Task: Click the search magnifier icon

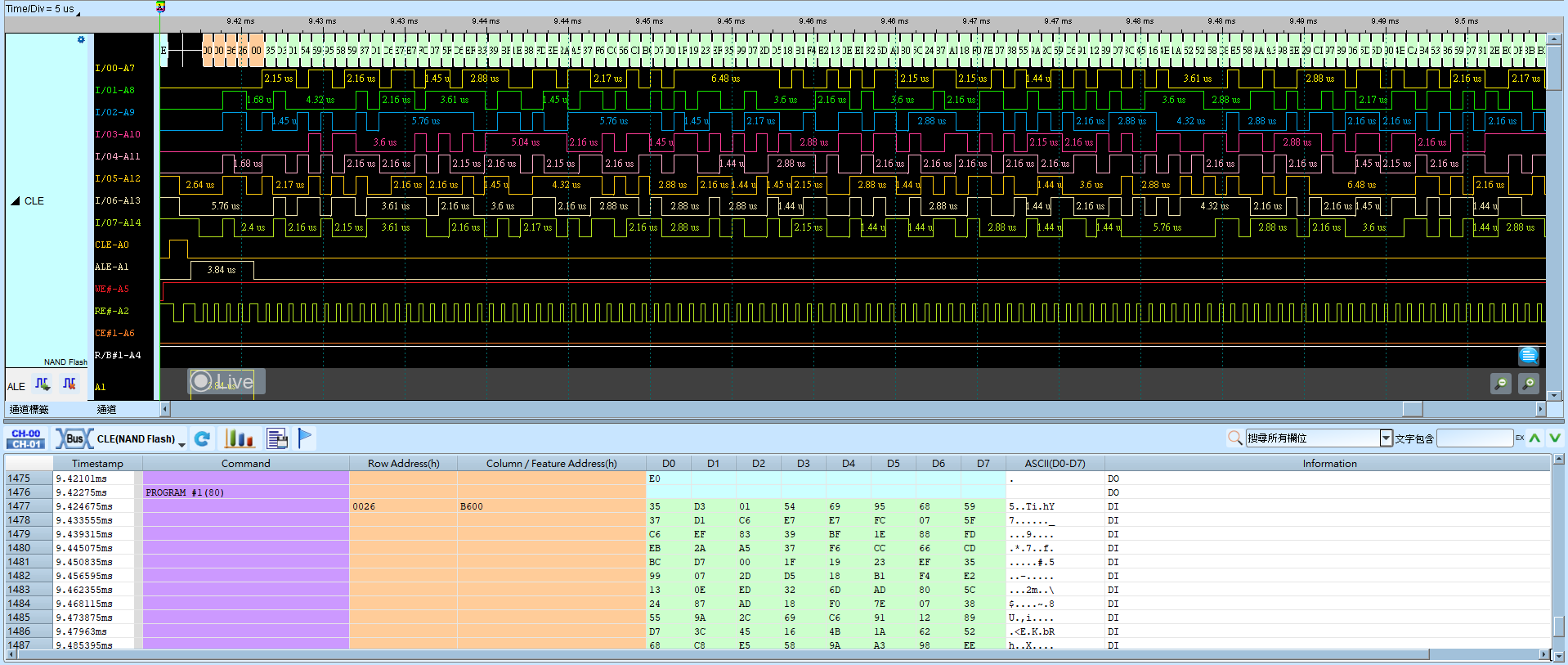Action: (x=1234, y=438)
